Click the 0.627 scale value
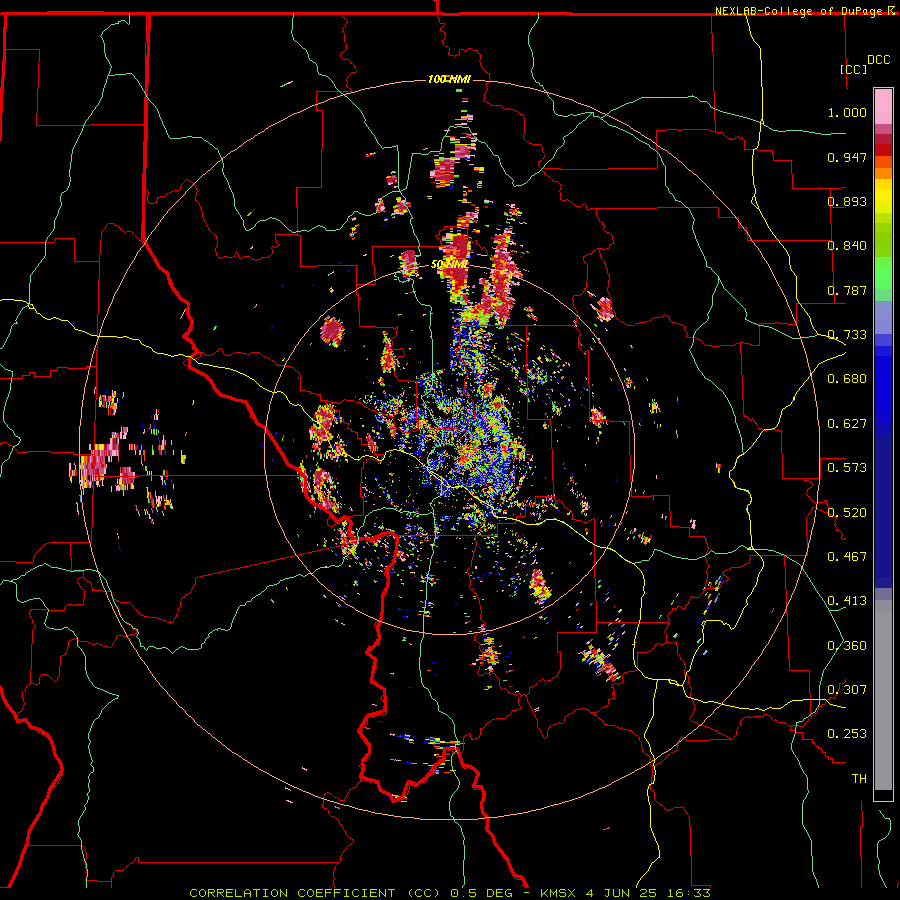The width and height of the screenshot is (900, 900). point(847,424)
